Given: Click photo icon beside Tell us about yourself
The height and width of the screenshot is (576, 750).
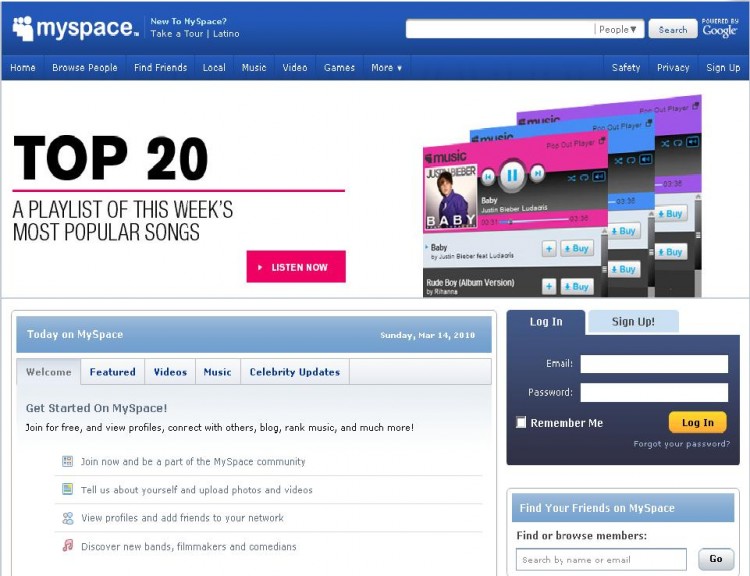Looking at the screenshot, I should 67,489.
